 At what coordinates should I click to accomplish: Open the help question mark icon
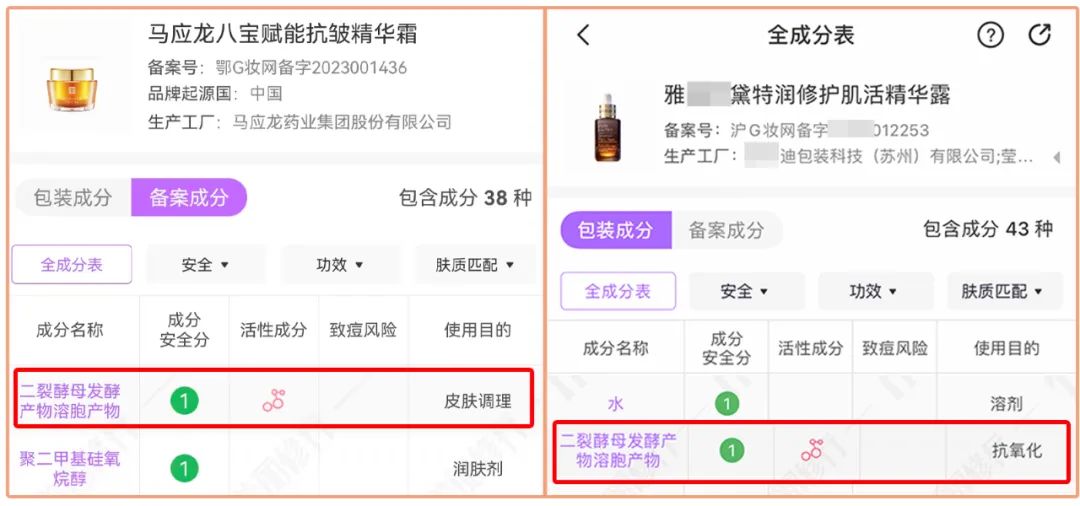coord(990,34)
